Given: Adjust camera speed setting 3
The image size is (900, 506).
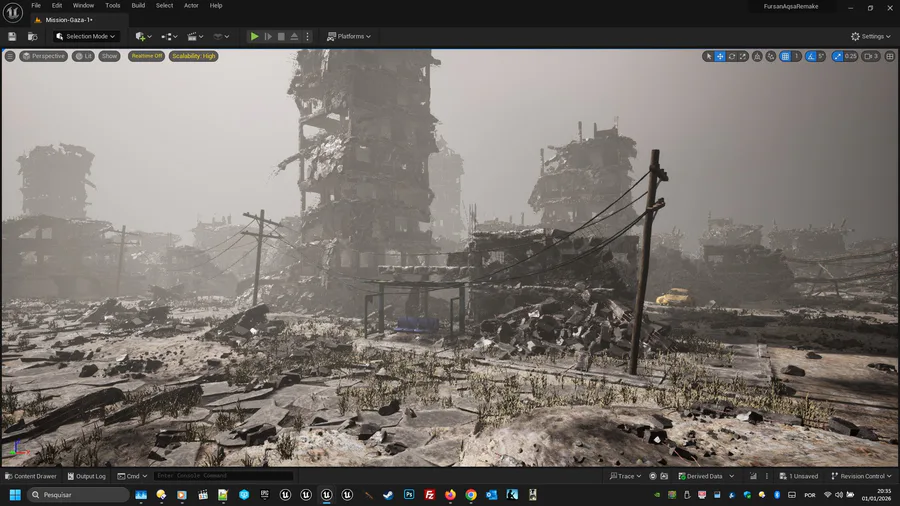Looking at the screenshot, I should 871,56.
